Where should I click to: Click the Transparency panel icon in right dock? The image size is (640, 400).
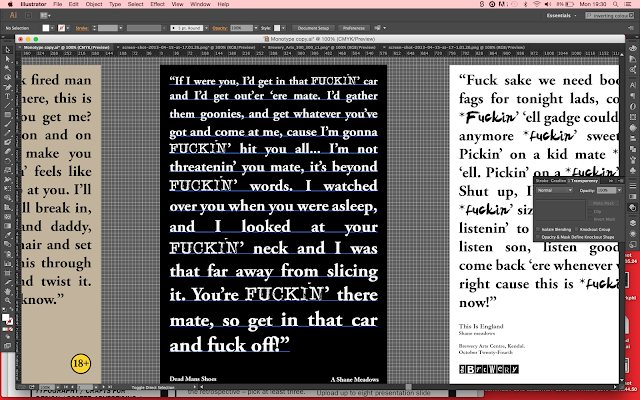point(633,208)
